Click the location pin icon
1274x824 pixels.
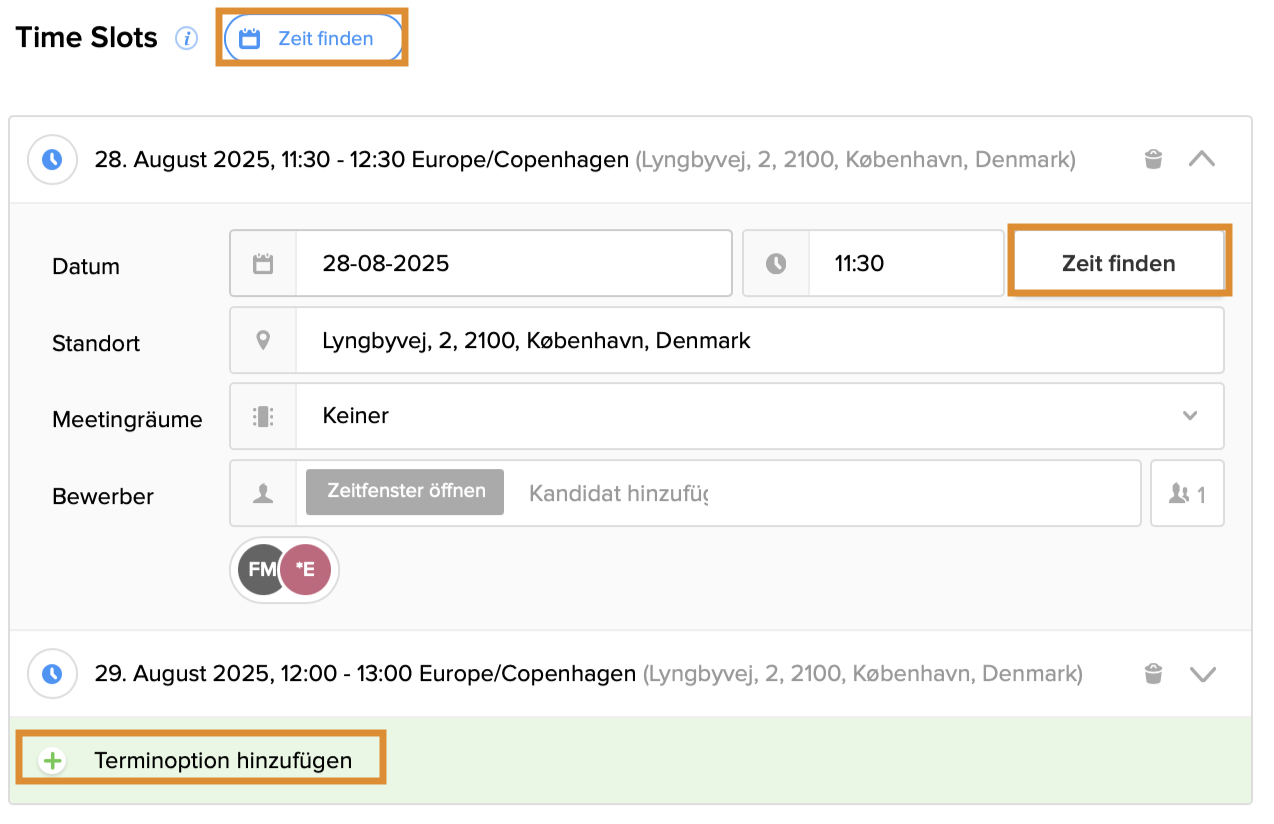263,341
